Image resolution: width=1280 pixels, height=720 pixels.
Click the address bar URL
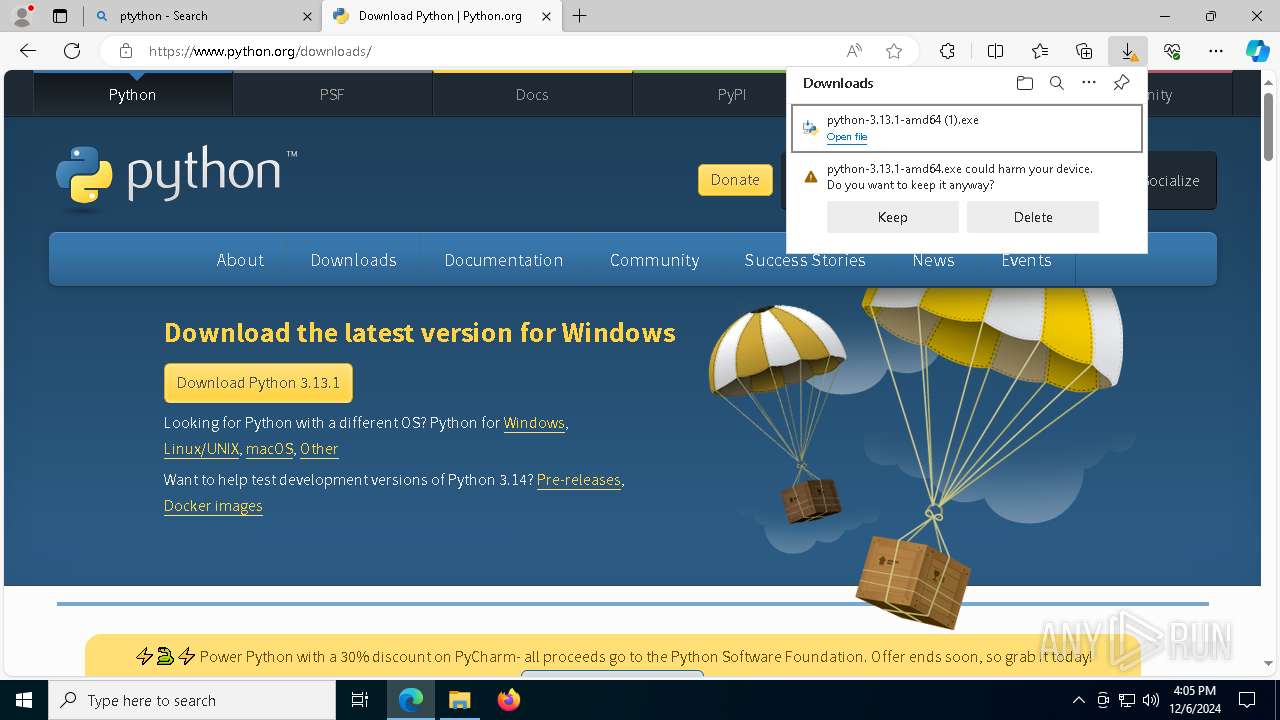[260, 51]
